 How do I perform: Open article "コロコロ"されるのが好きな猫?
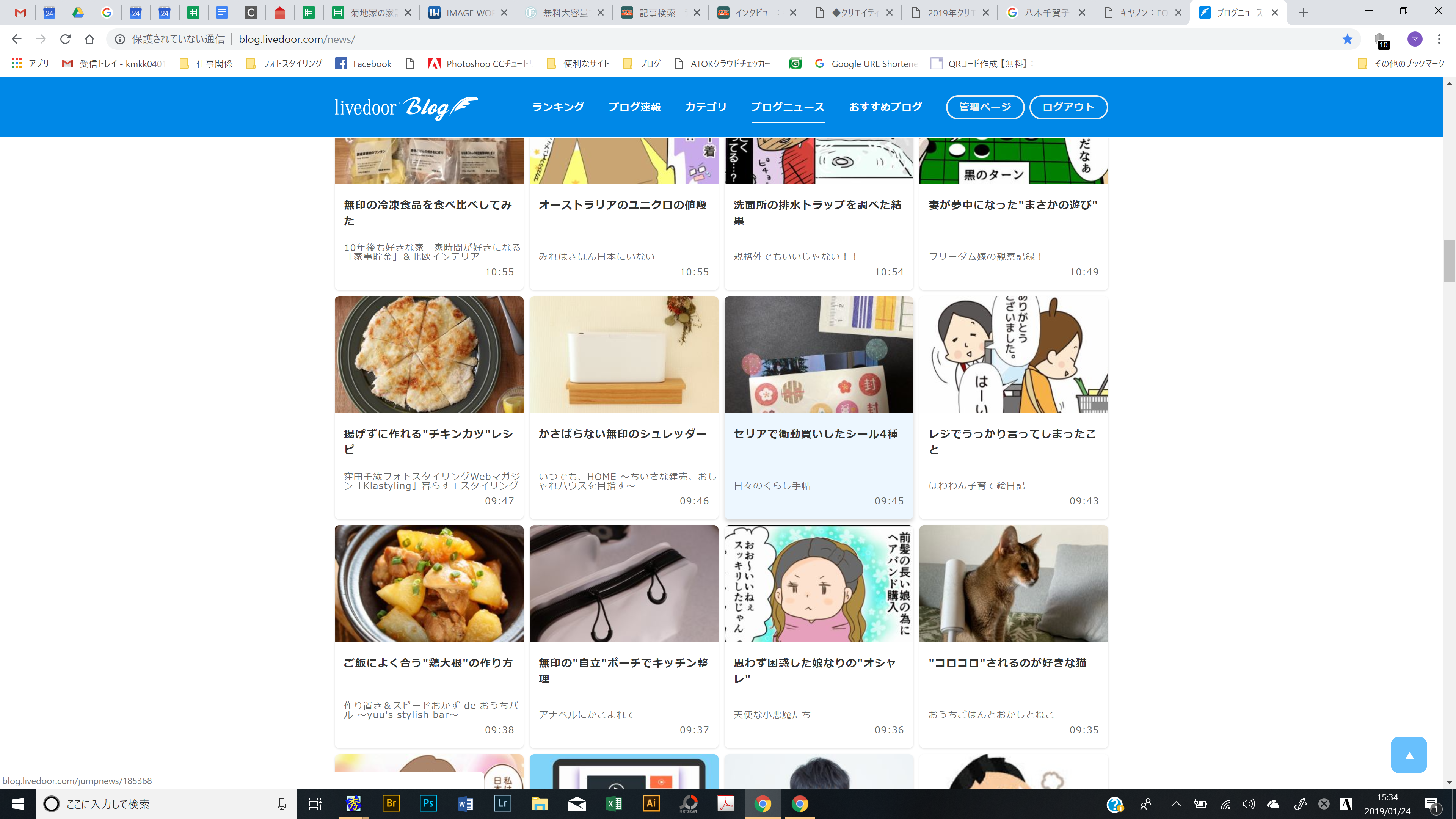tap(1007, 662)
